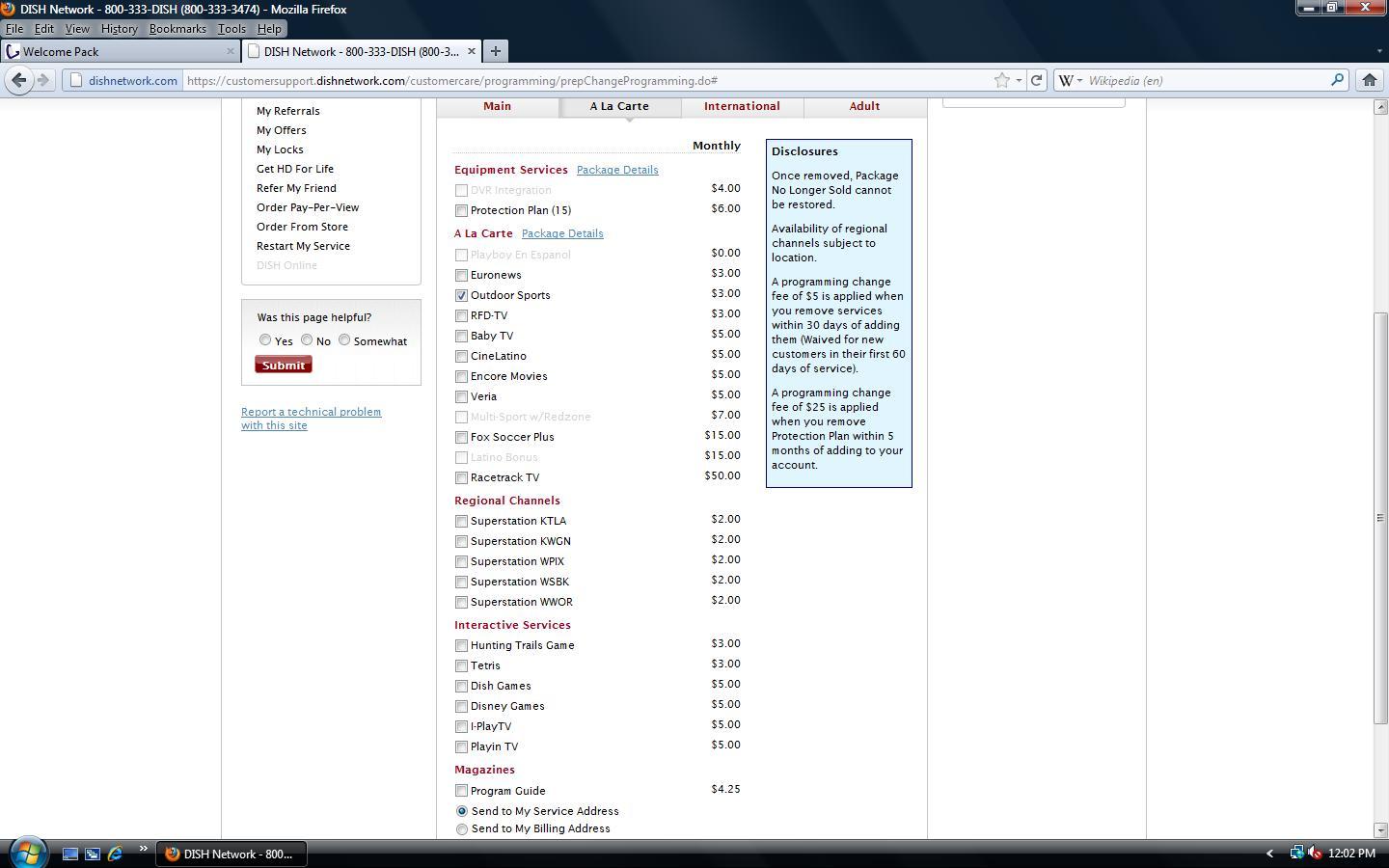This screenshot has width=1389, height=868.
Task: Click the volume icon in system tray
Action: [x=1314, y=854]
